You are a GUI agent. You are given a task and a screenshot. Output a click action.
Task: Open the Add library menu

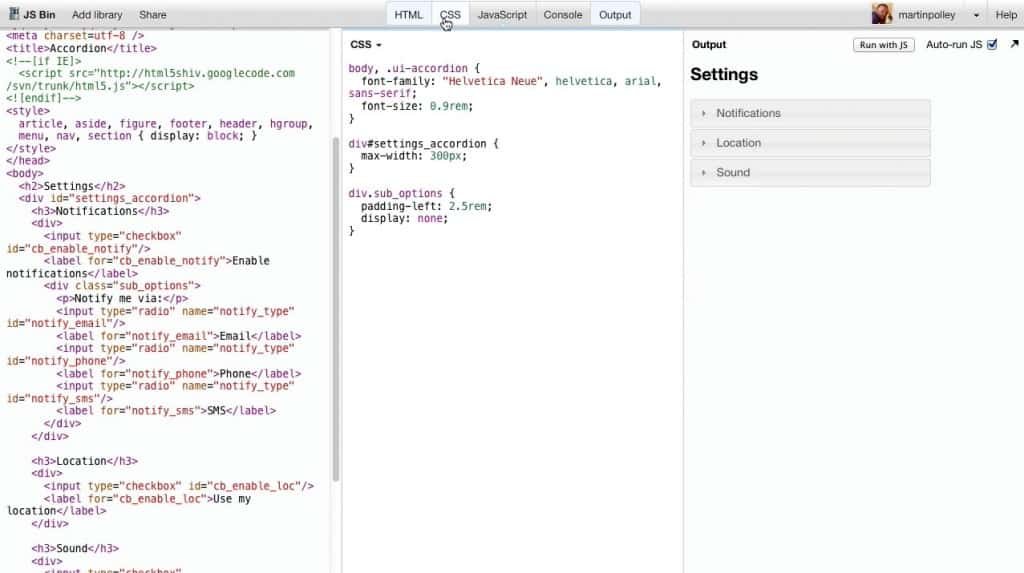(97, 14)
